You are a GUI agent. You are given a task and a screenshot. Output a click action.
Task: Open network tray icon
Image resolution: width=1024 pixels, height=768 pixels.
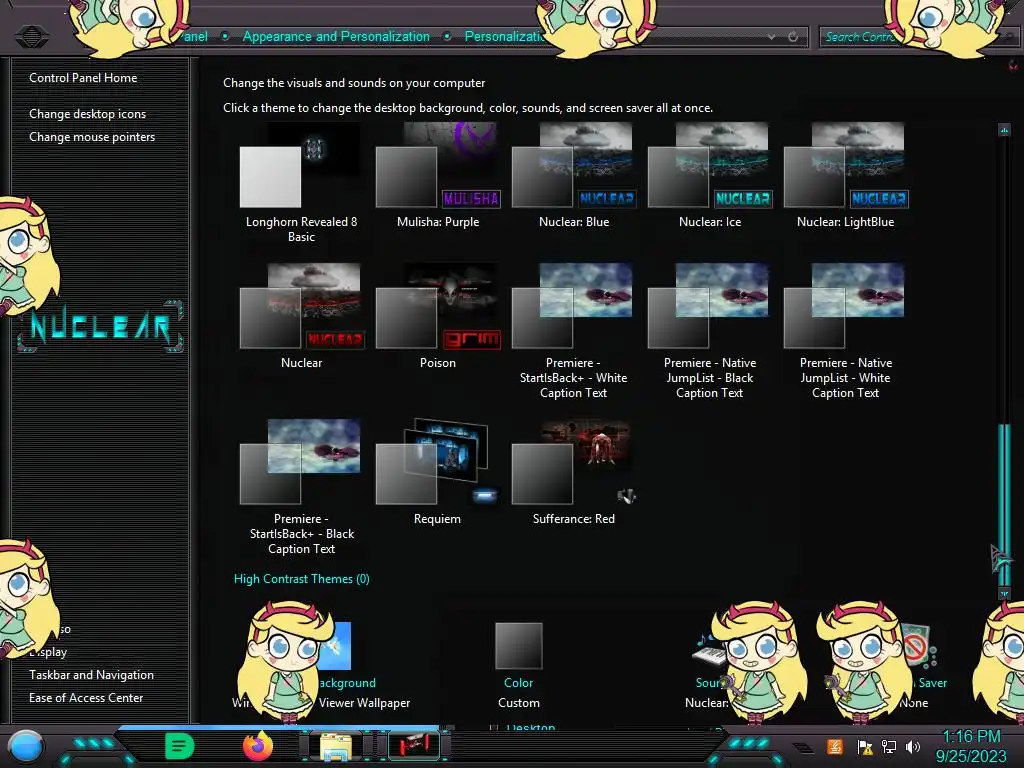[889, 746]
